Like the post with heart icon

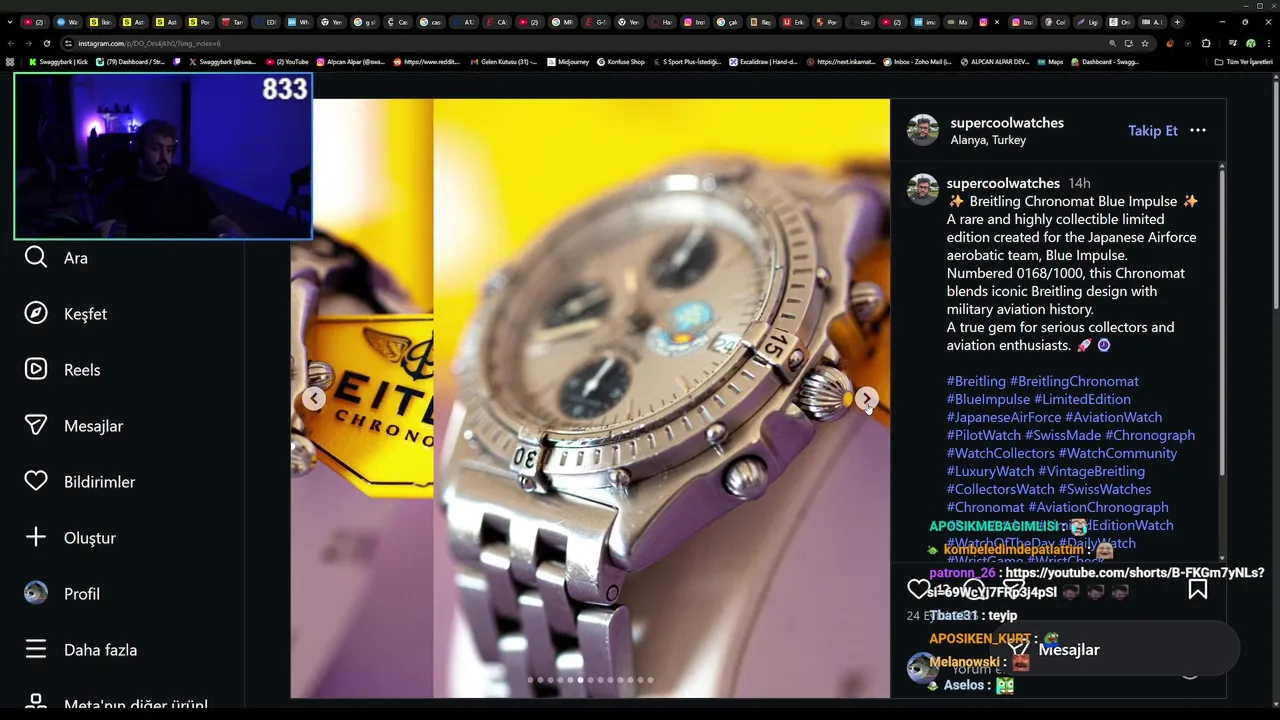tap(918, 589)
